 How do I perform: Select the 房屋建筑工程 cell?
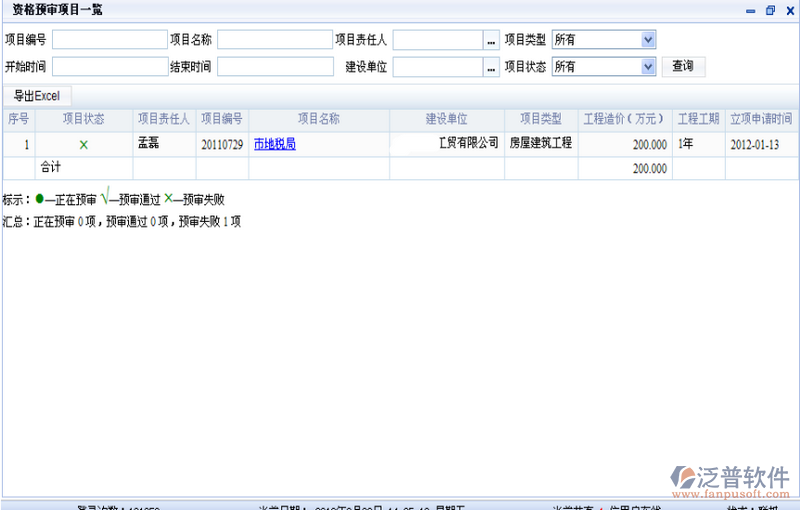[x=541, y=143]
